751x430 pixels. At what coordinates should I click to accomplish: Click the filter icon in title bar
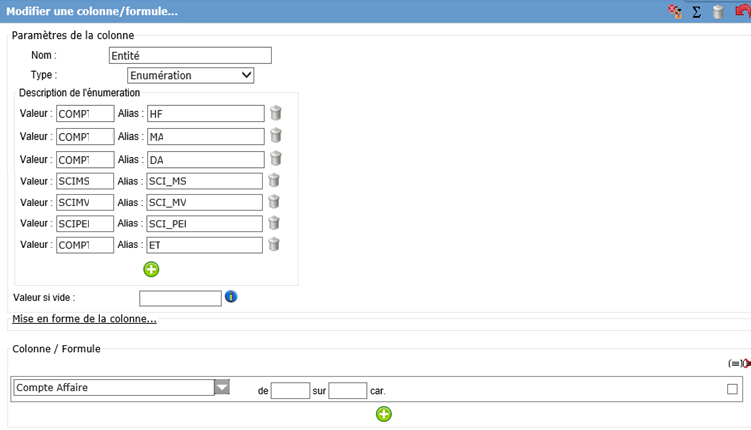675,12
